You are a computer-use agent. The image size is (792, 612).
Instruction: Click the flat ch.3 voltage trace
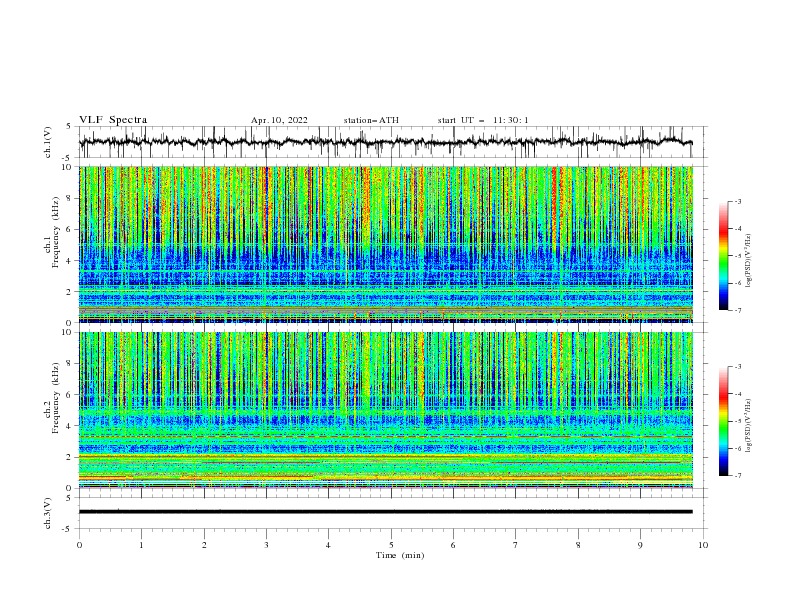coord(385,512)
